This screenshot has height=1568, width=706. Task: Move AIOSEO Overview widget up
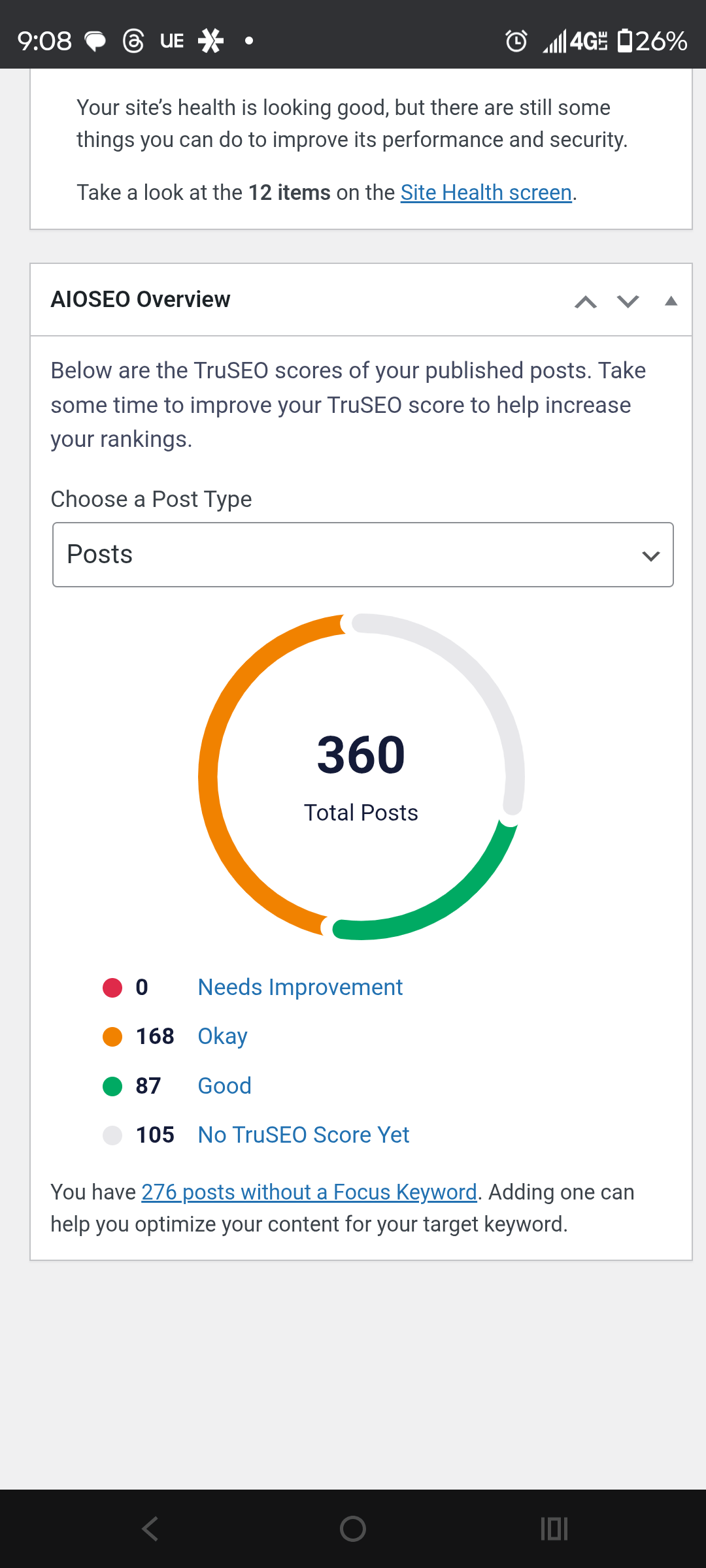[x=585, y=301]
